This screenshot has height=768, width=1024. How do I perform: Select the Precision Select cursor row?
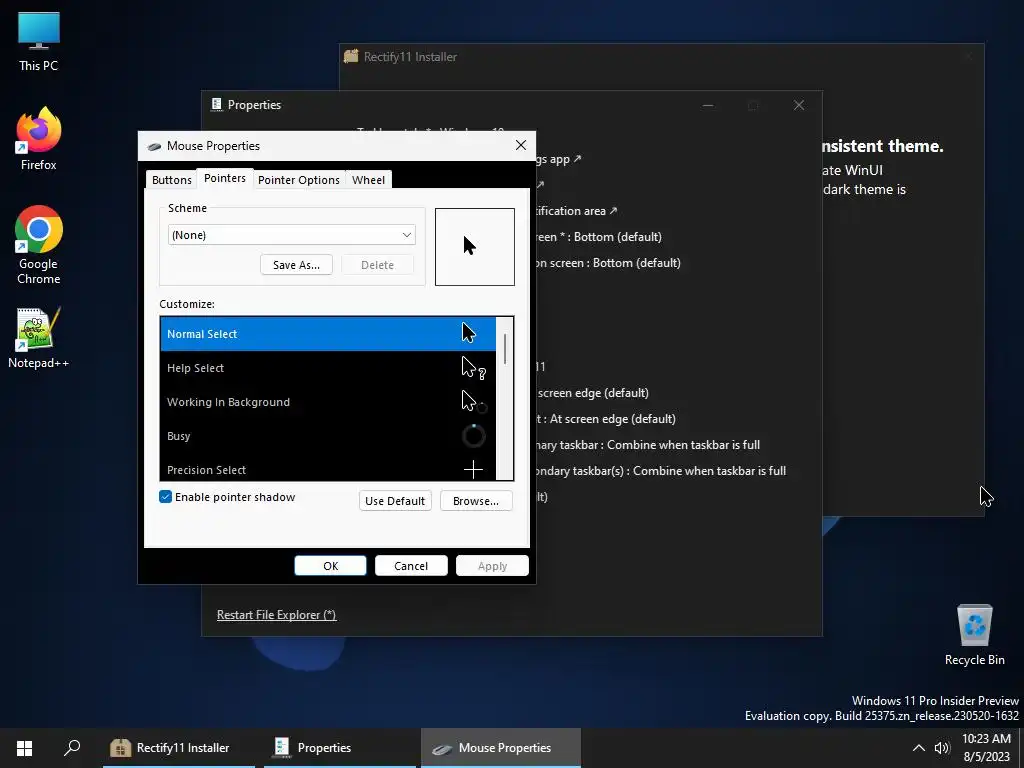(x=328, y=468)
